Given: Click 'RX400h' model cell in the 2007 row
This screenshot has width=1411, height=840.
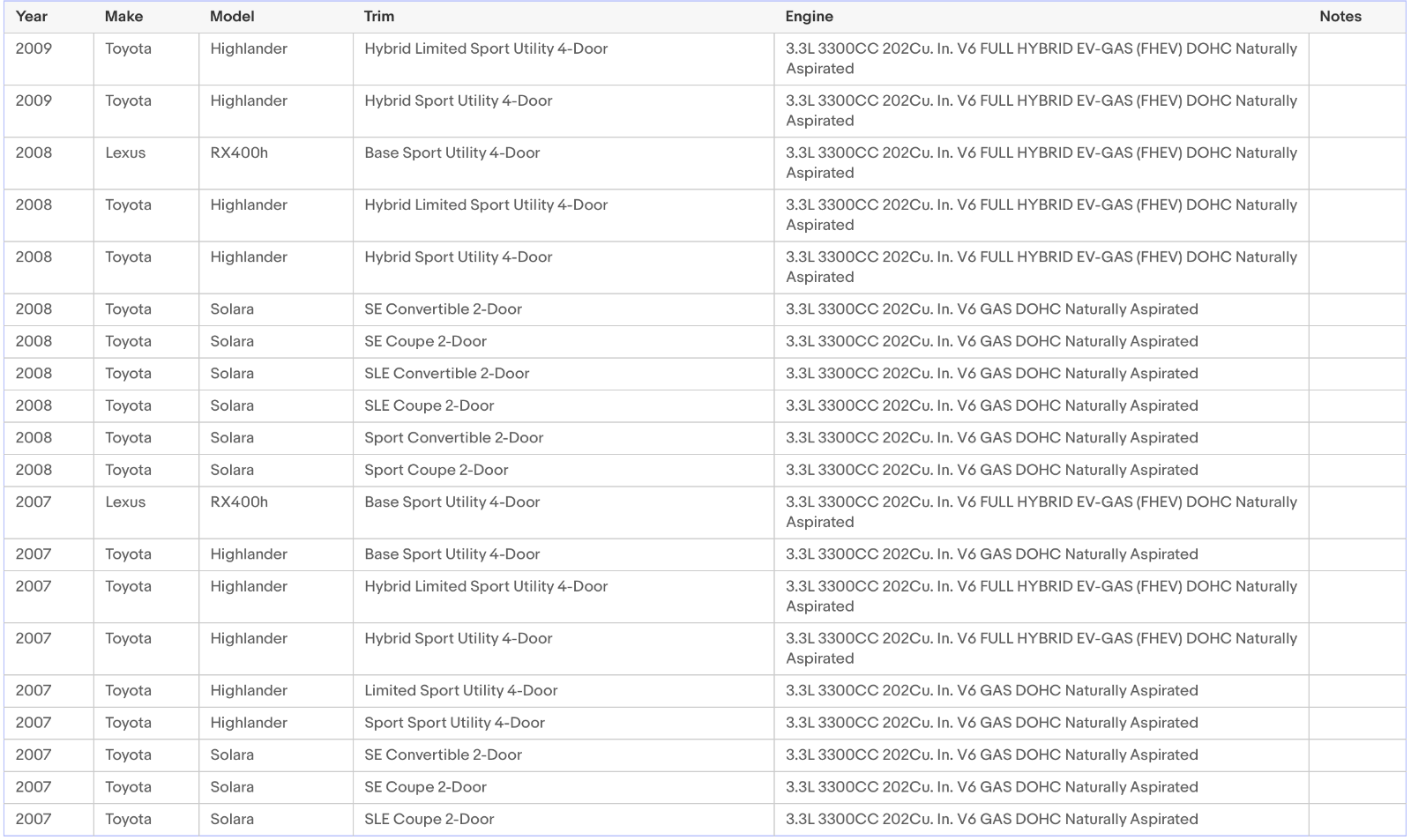Looking at the screenshot, I should (239, 502).
